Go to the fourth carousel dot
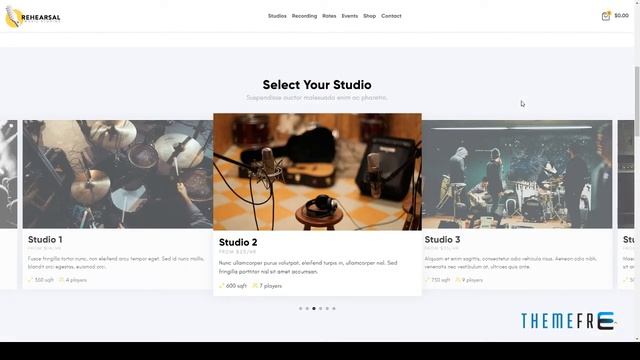640x360 pixels. (320, 309)
